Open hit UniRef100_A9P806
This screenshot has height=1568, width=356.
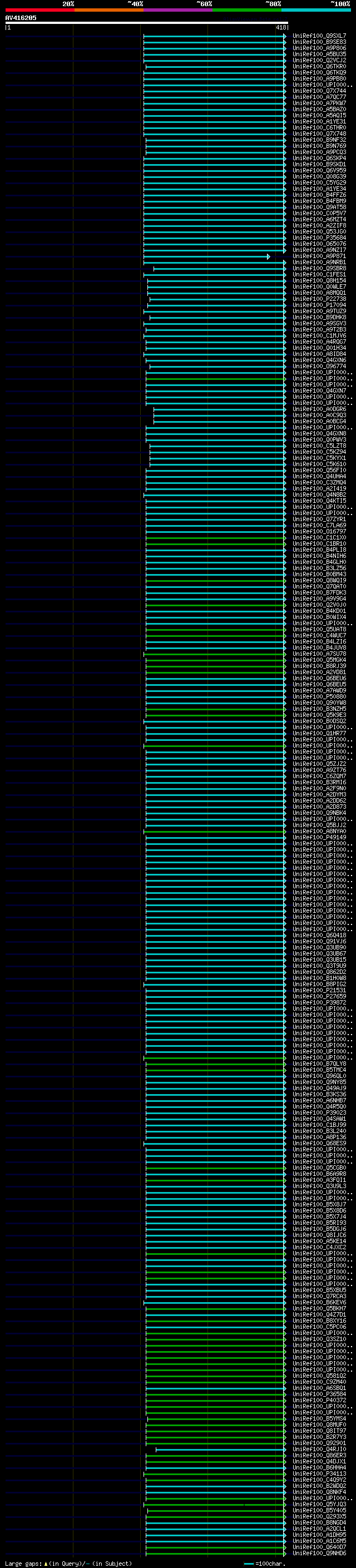[x=319, y=48]
